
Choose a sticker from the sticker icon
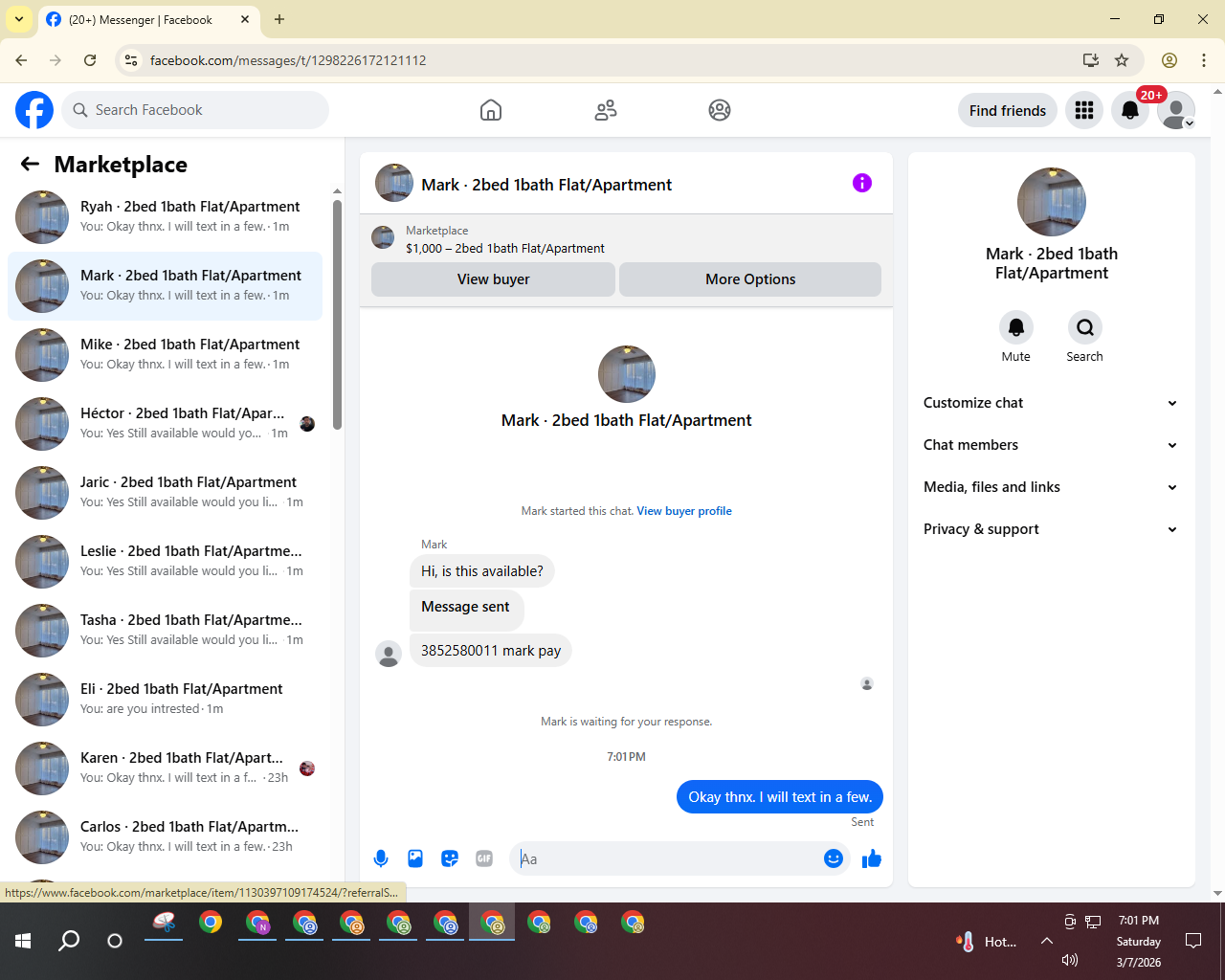pos(450,858)
